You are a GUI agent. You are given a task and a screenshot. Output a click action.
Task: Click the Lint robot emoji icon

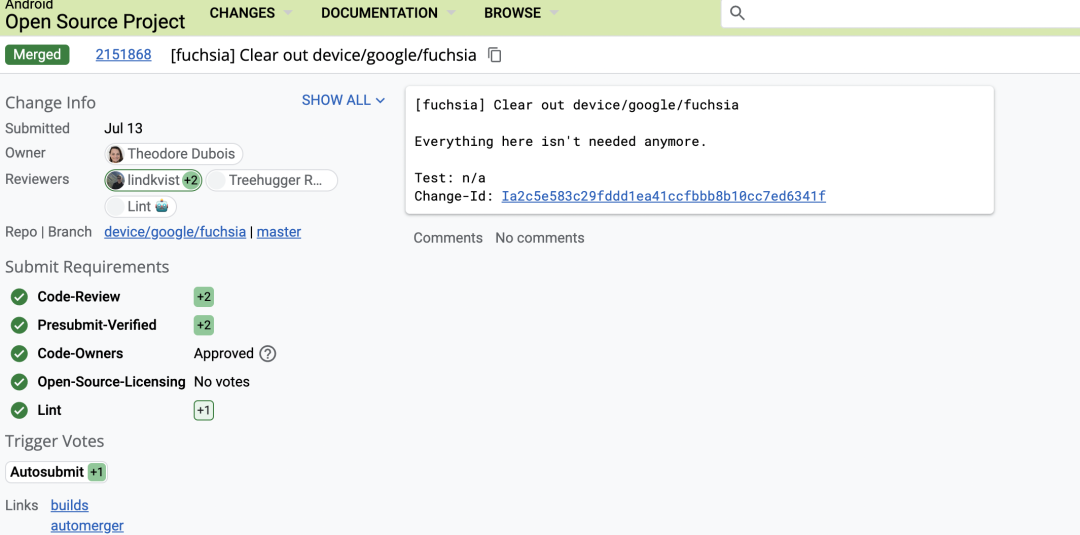(x=162, y=206)
